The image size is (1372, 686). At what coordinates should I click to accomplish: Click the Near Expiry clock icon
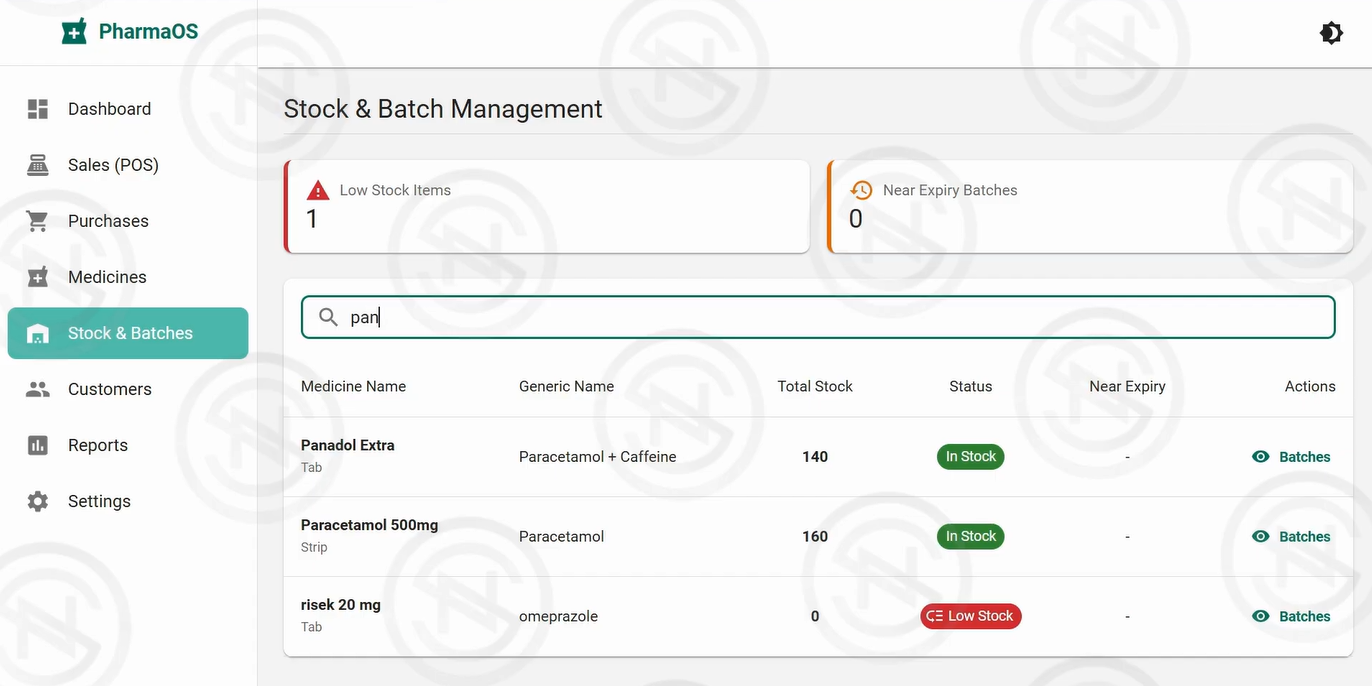tap(861, 190)
